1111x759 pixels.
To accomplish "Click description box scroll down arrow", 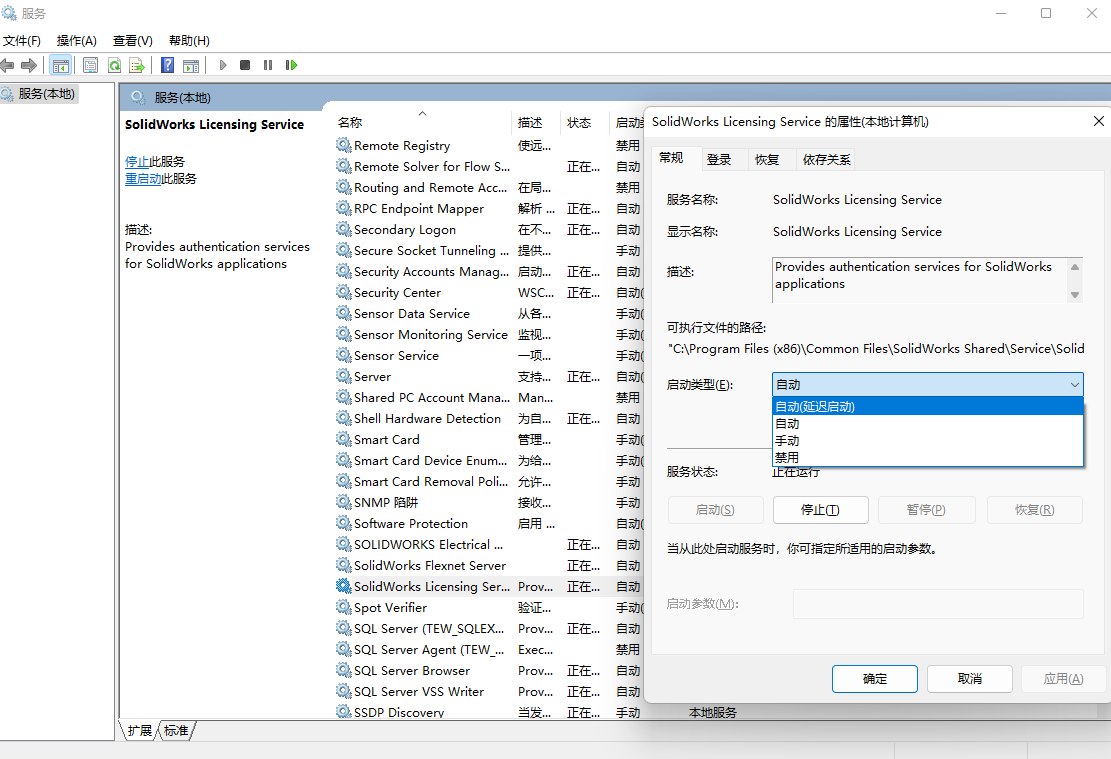I will [x=1075, y=295].
